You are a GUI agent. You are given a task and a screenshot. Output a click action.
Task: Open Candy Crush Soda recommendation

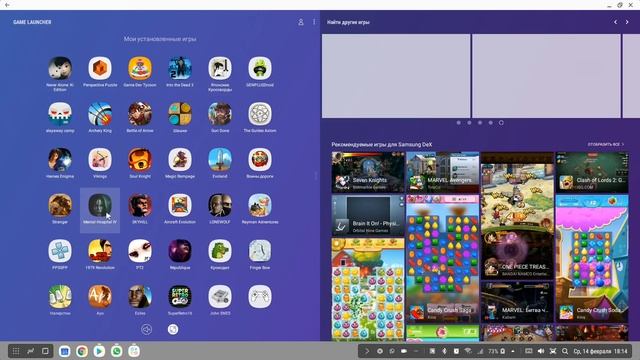592,259
